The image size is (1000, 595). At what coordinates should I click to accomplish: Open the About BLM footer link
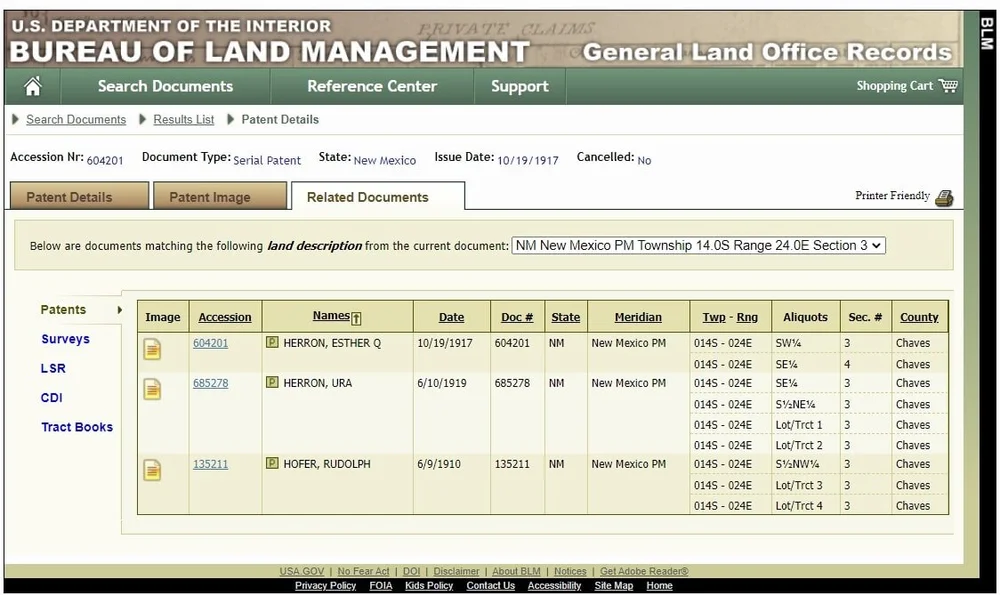tap(516, 571)
